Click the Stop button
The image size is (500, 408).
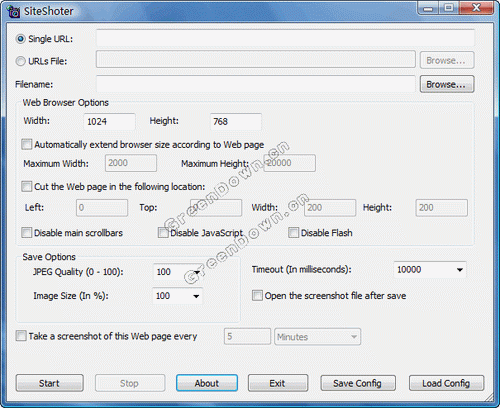[x=130, y=383]
